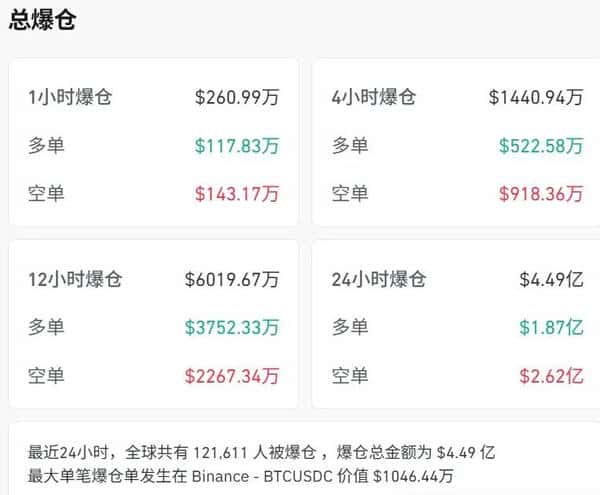The height and width of the screenshot is (495, 600).
Task: Click the green $1.87亿 long value
Action: (x=555, y=327)
